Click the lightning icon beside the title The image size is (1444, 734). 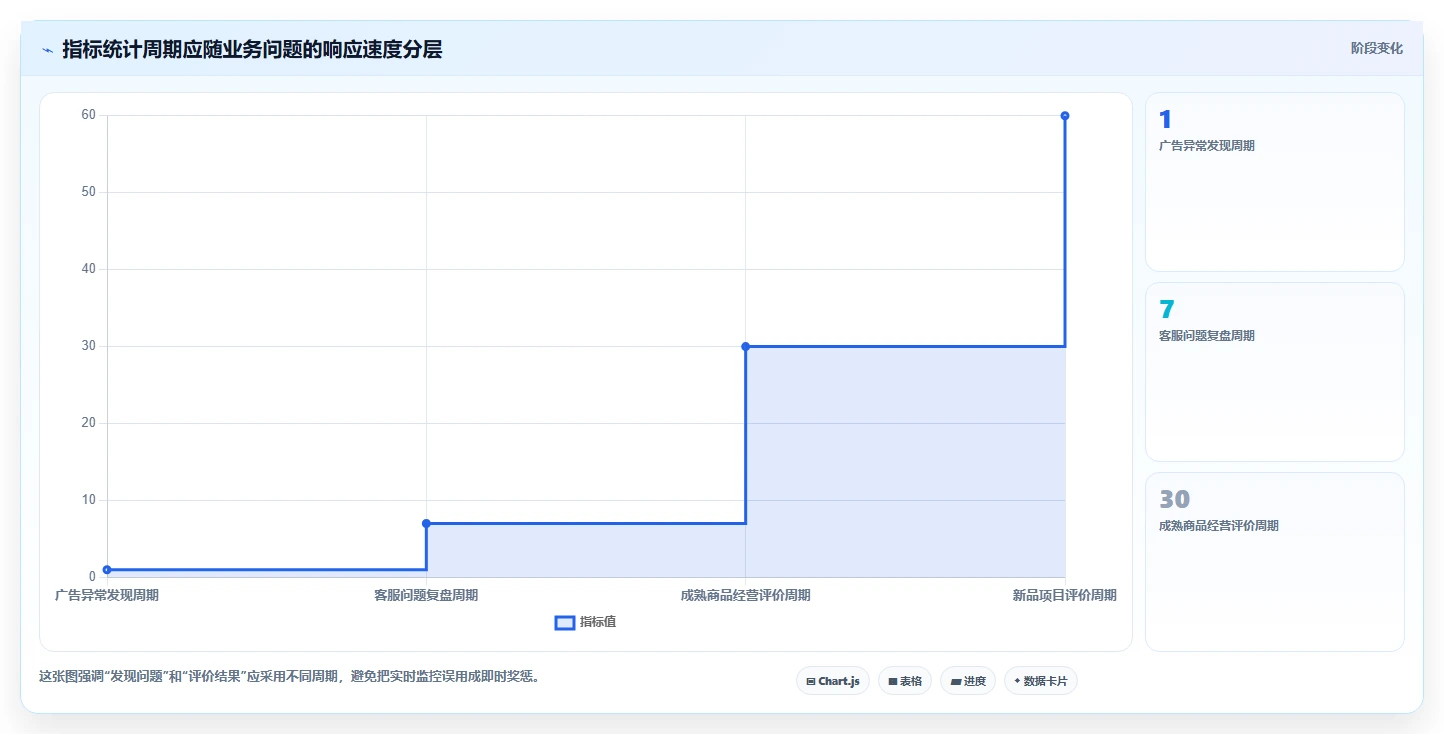pyautogui.click(x=47, y=50)
